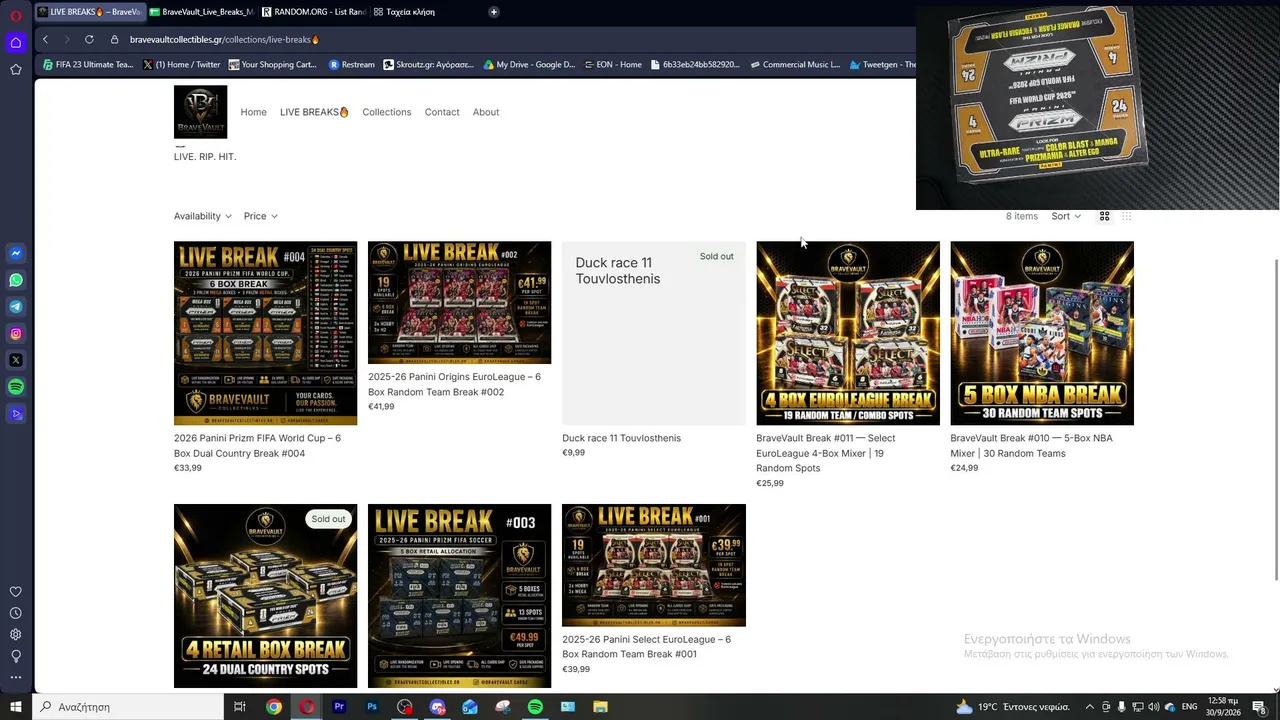Open Skroutz.gr bookmark
1280x720 pixels.
click(428, 65)
